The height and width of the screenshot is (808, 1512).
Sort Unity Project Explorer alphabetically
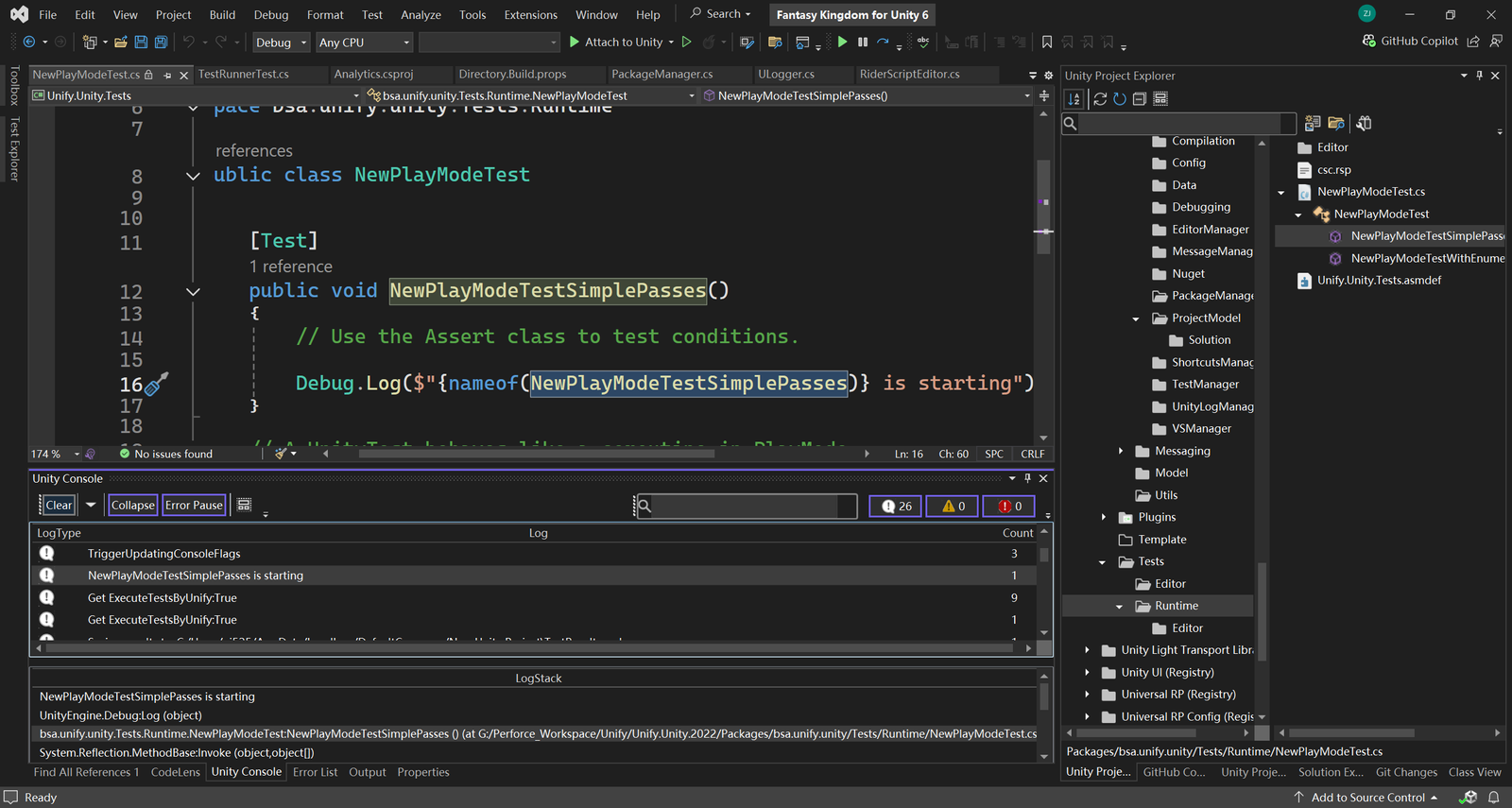pos(1074,99)
